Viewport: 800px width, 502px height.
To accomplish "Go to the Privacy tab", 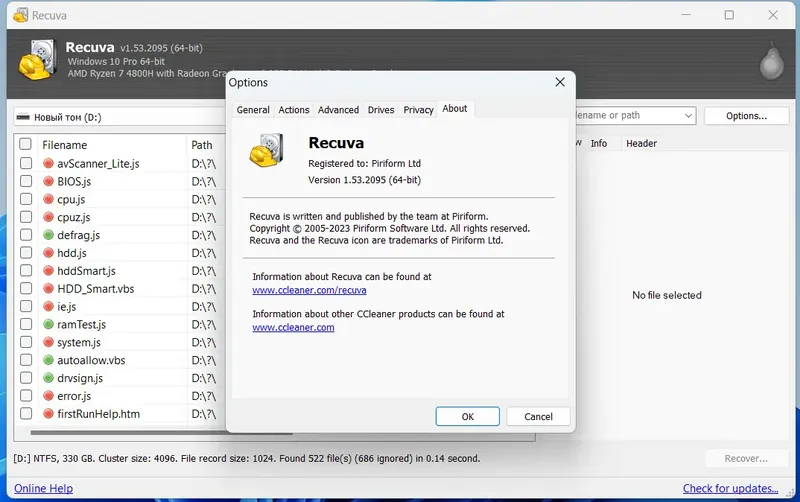I will (418, 110).
